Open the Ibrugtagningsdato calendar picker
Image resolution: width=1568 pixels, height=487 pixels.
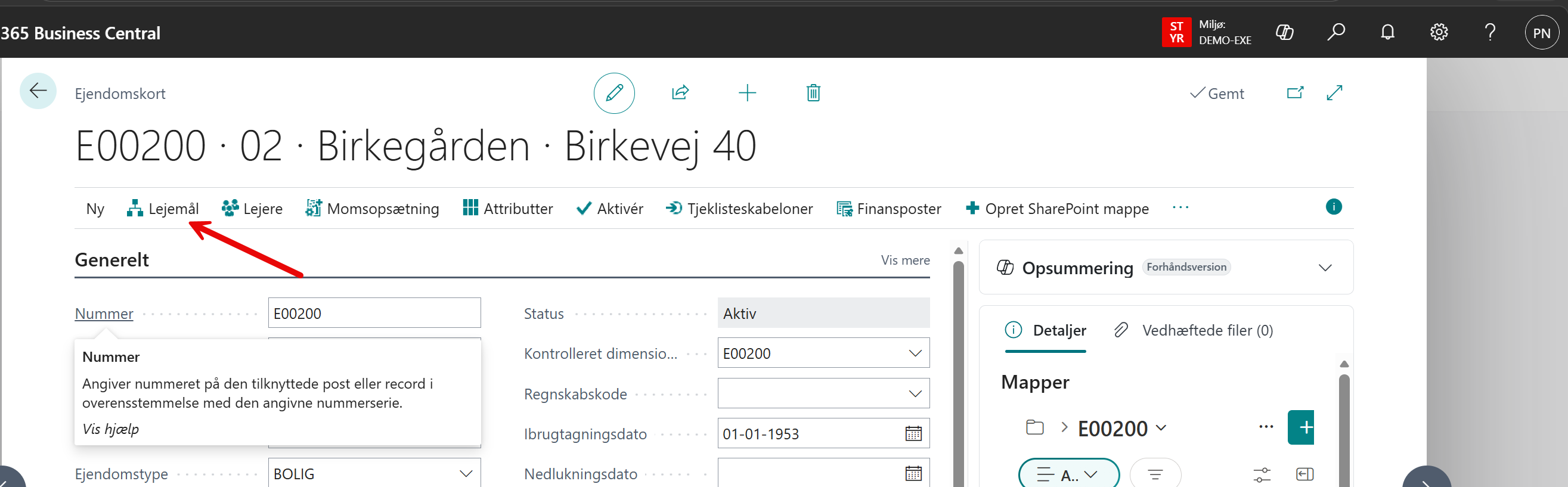(x=913, y=433)
